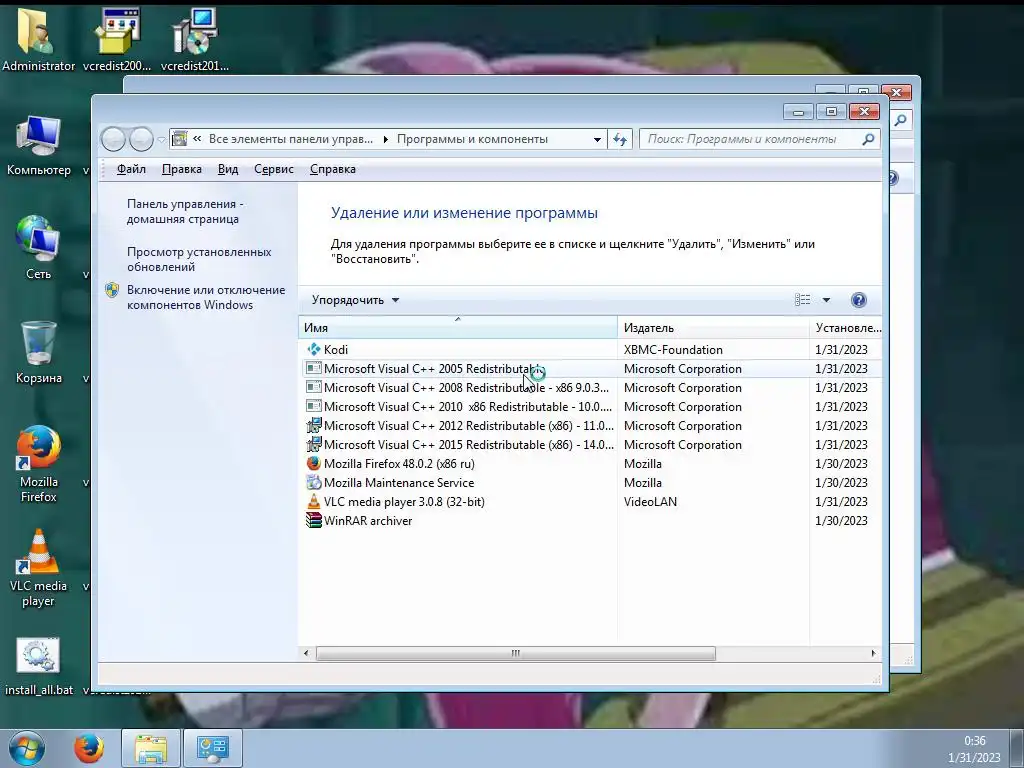Screen dimensions: 1024x768
Task: Select the install_all.bat desktop file
Action: pyautogui.click(x=39, y=666)
